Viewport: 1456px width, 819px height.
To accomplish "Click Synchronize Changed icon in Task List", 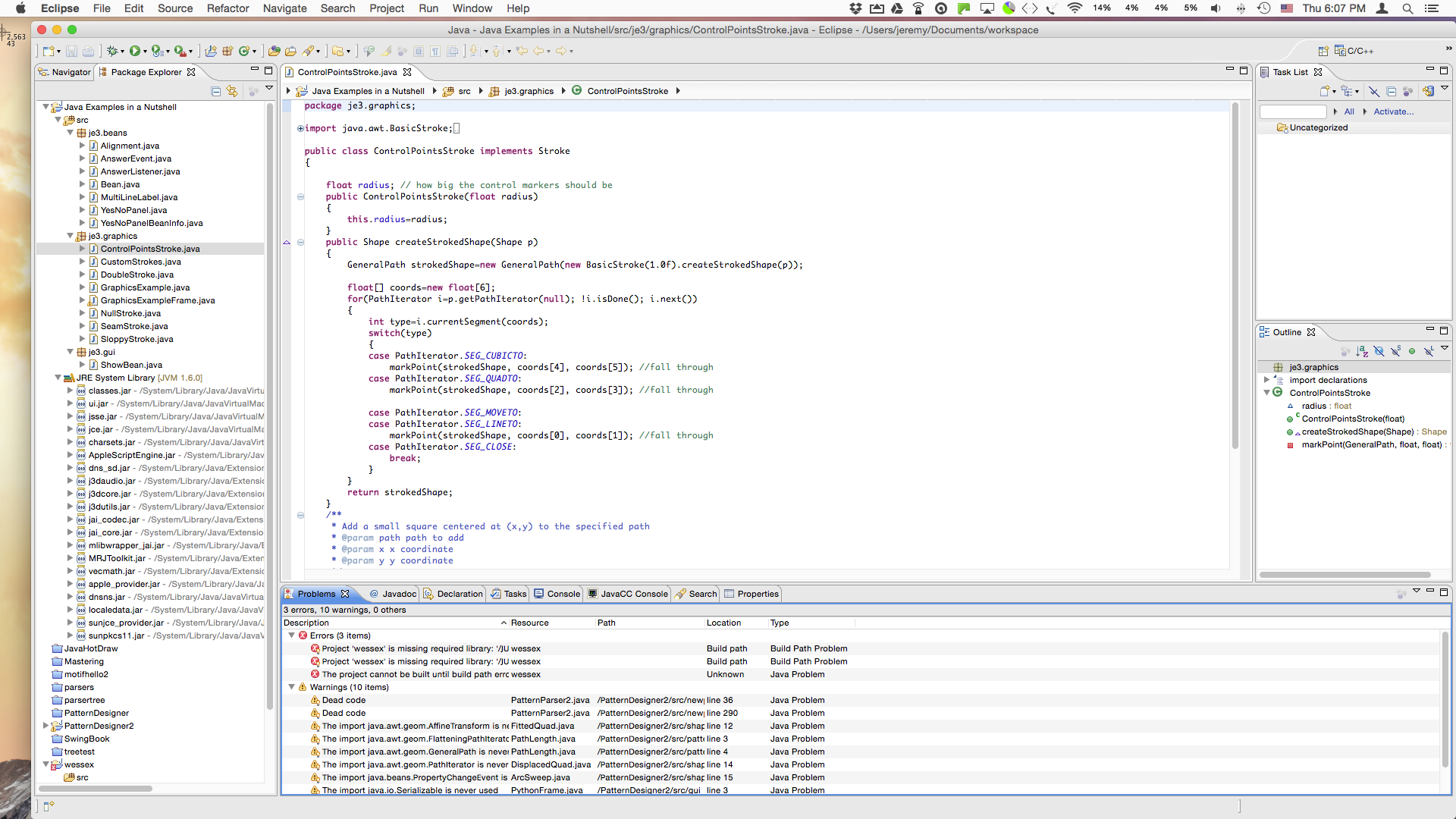I will pos(1429,91).
